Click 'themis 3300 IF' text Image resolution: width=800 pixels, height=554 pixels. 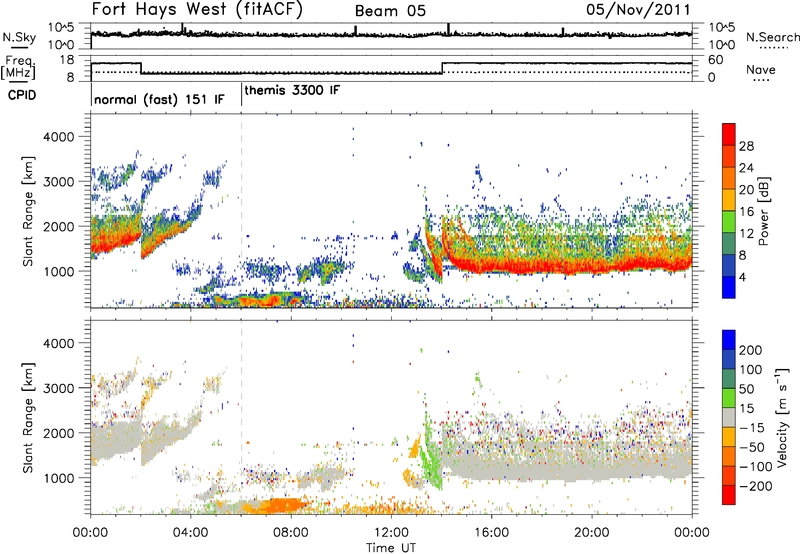[292, 90]
